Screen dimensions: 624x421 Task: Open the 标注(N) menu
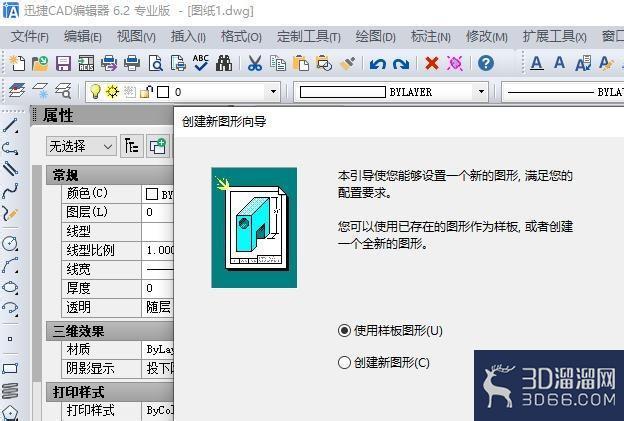[x=431, y=37]
